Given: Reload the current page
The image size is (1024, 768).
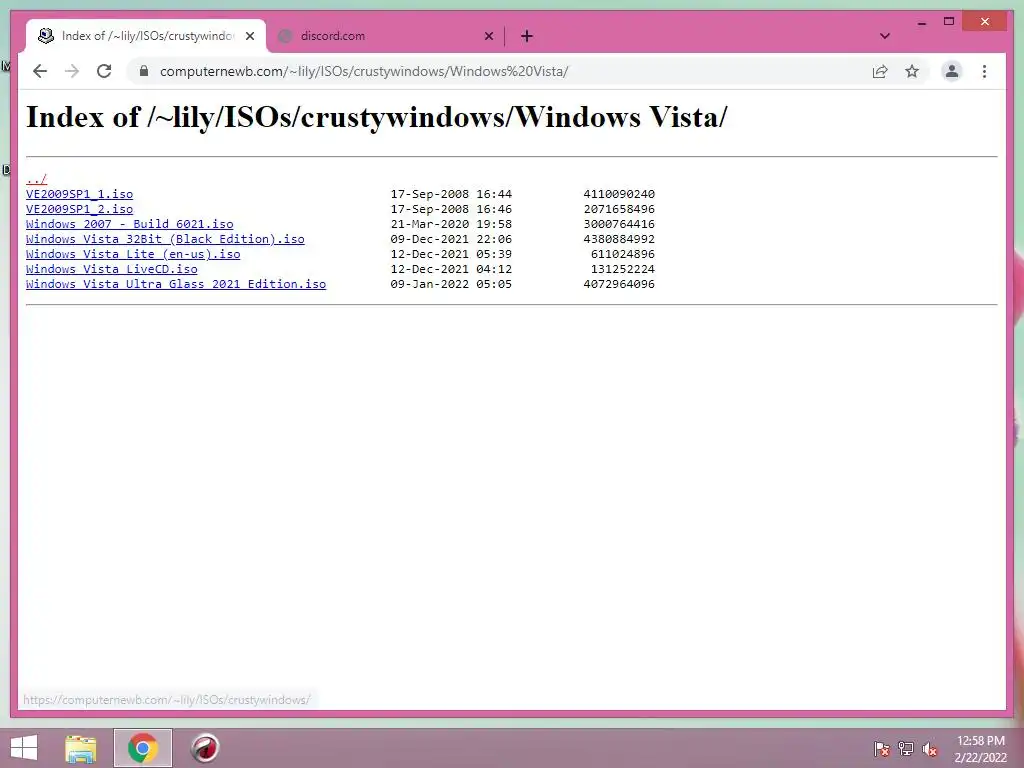Looking at the screenshot, I should 104,71.
